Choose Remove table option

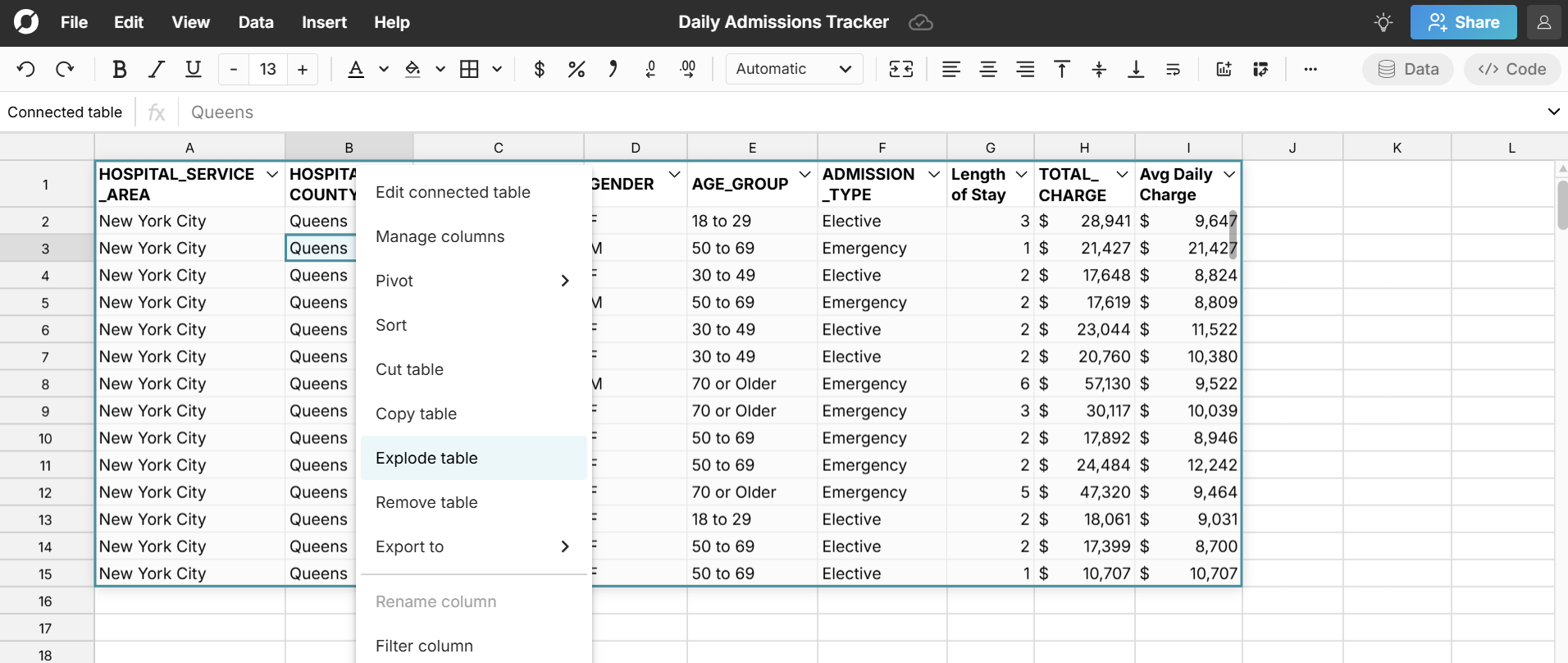473,502
